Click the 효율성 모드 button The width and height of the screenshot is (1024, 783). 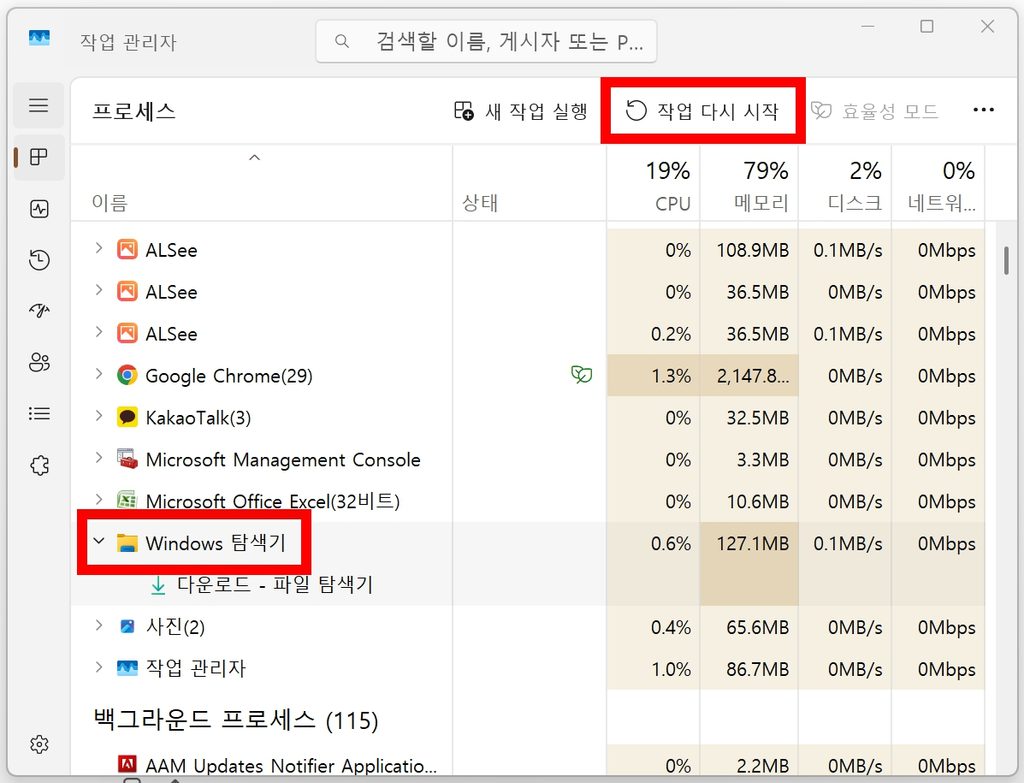[875, 110]
